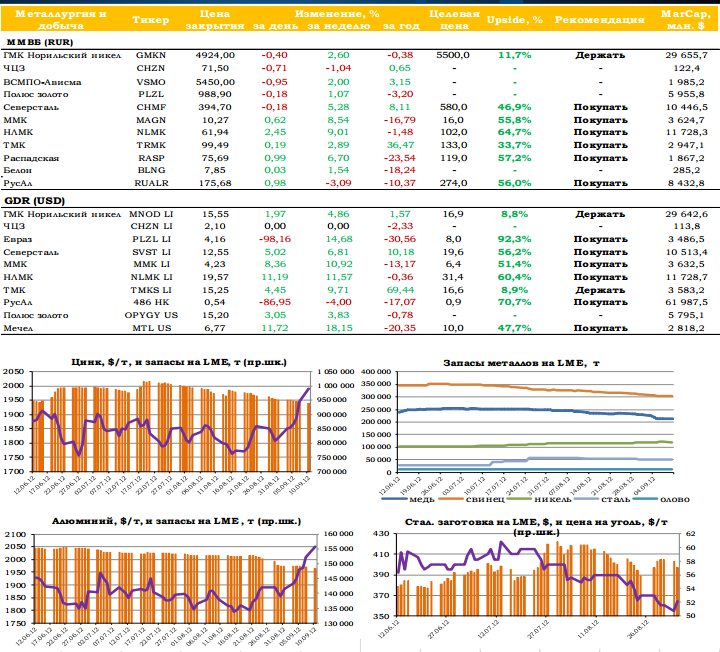The width and height of the screenshot is (720, 652).
Task: Select the 'Мечел' company name
Action: [18, 328]
